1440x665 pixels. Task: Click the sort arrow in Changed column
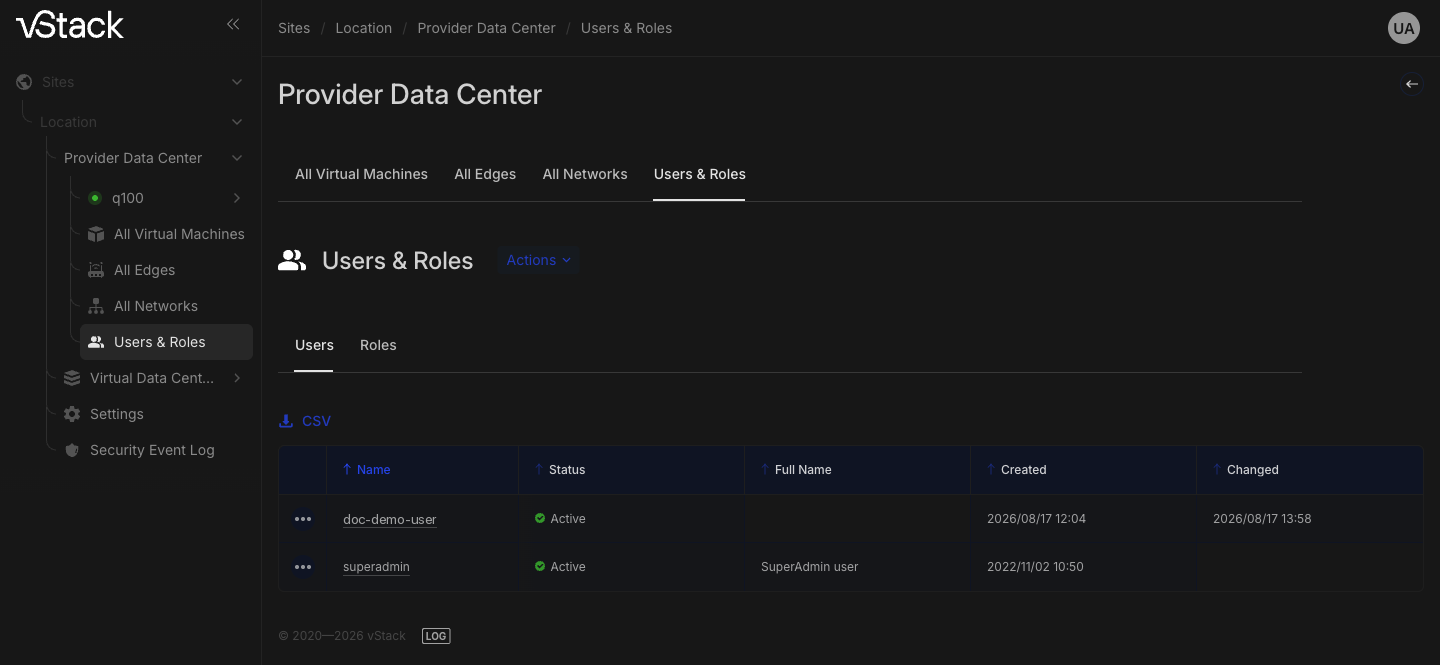click(x=1217, y=469)
